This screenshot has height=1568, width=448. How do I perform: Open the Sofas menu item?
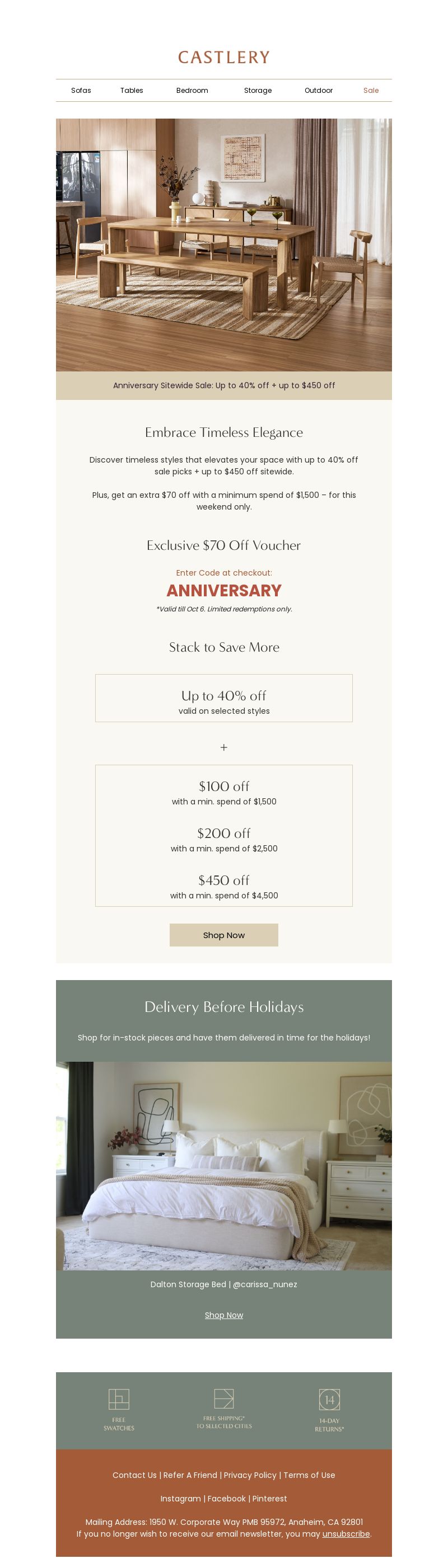[x=81, y=90]
